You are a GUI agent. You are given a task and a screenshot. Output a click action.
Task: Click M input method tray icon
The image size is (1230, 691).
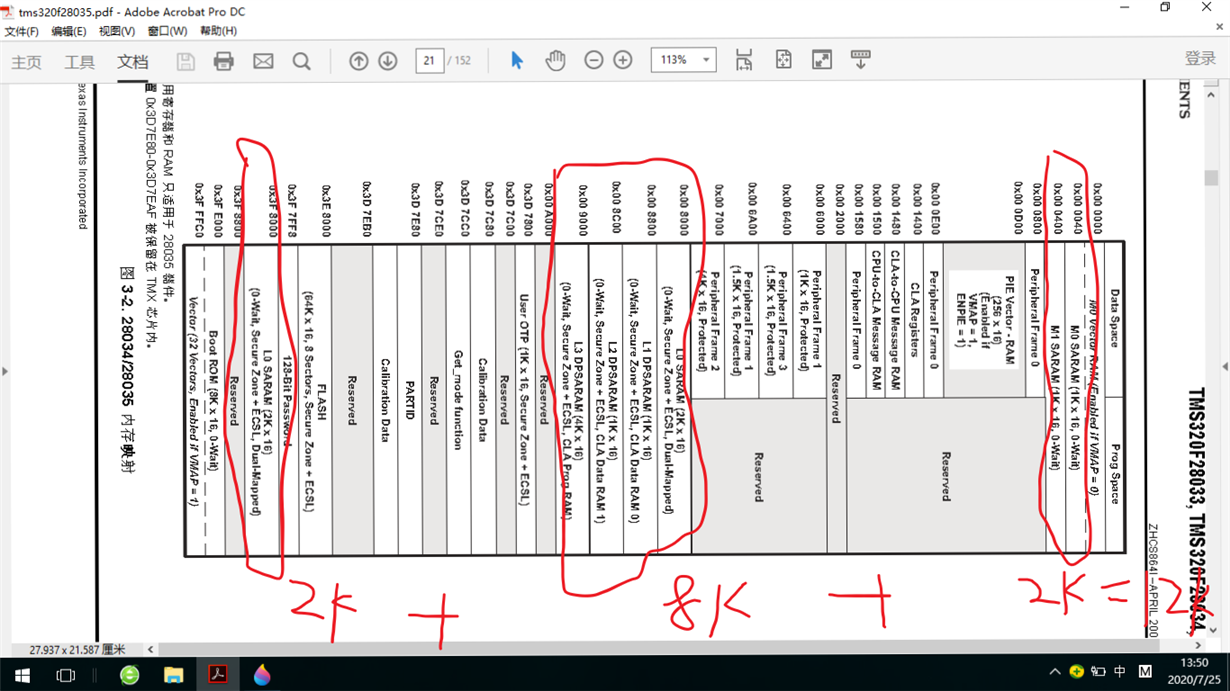pyautogui.click(x=1145, y=671)
